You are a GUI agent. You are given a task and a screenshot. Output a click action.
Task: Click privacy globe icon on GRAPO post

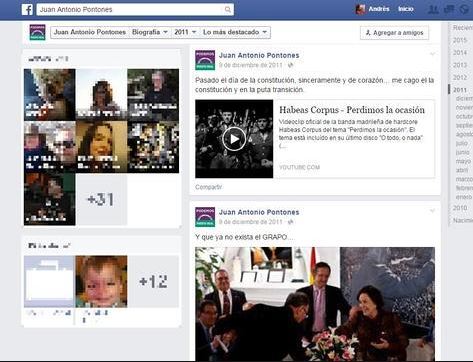pos(290,222)
